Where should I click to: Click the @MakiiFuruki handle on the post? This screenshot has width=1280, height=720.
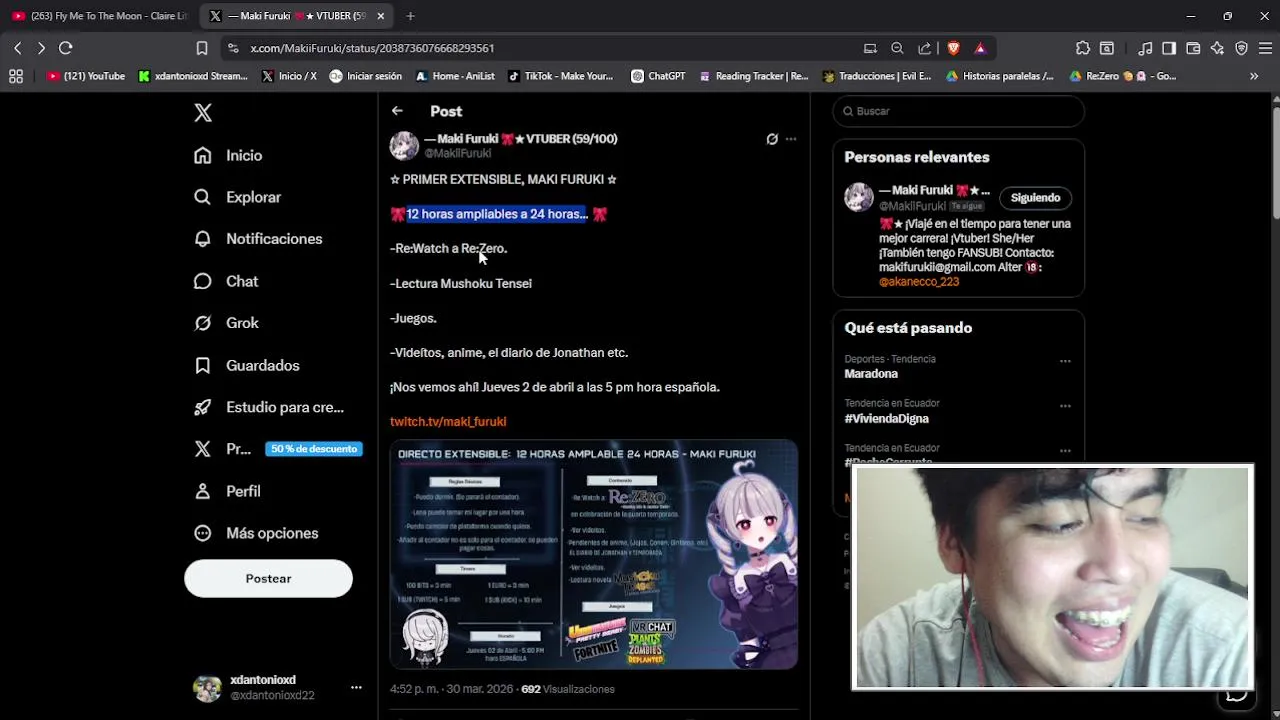(x=458, y=153)
